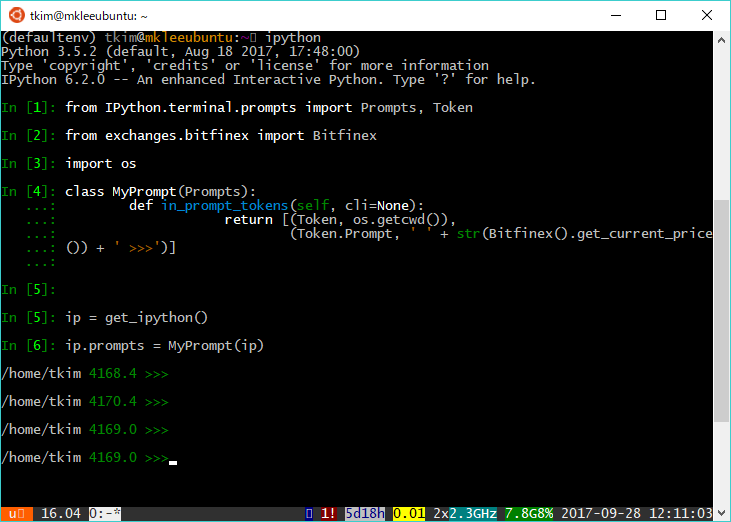Click the '0:-*' tmux window entry
Image resolution: width=731 pixels, height=522 pixels.
(105, 514)
